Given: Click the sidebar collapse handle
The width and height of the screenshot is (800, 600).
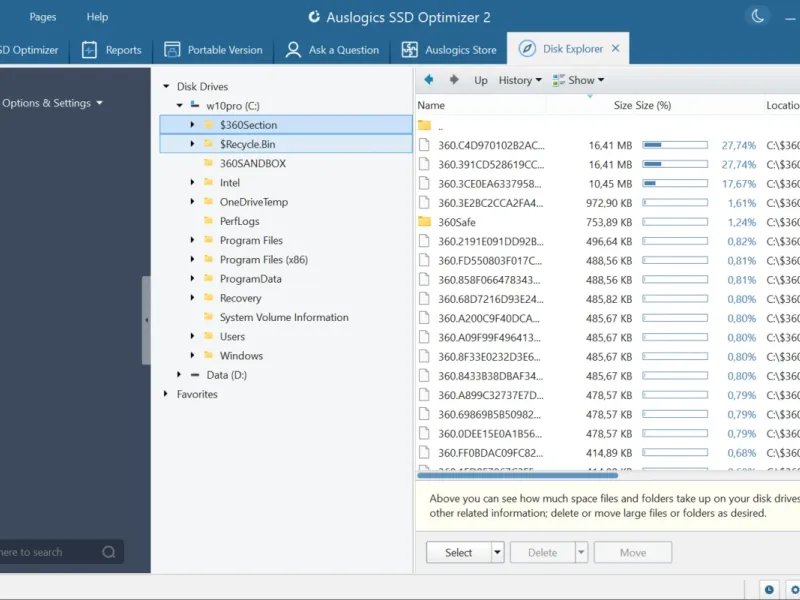Looking at the screenshot, I should tap(146, 320).
